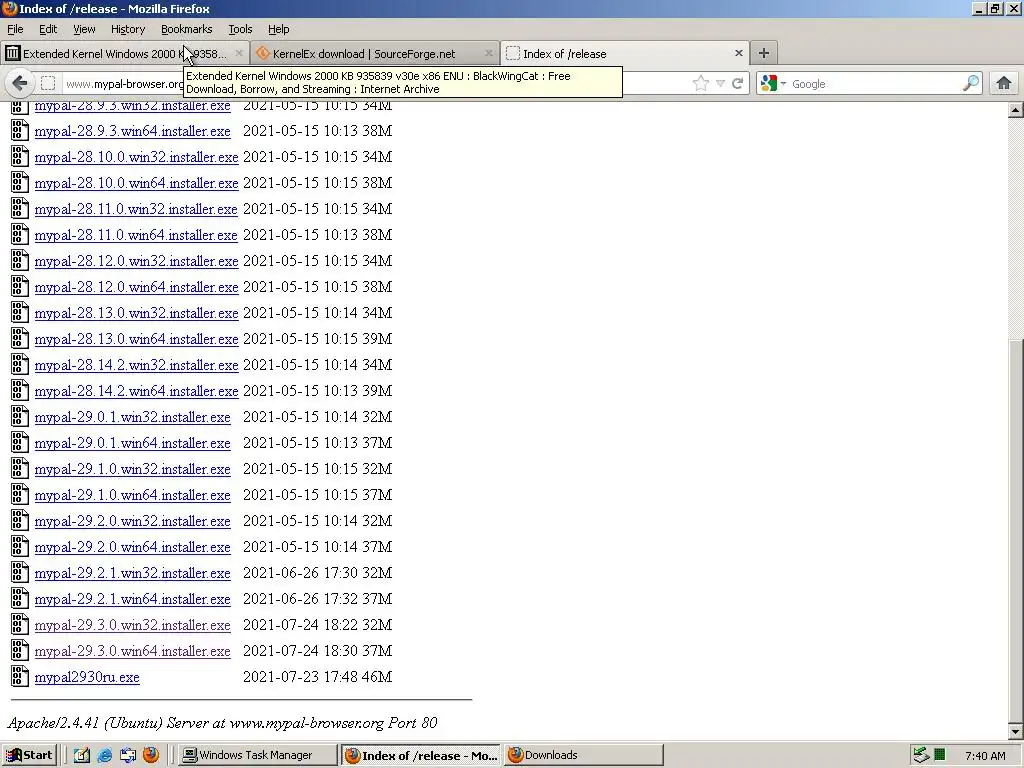Open the Edit menu
Image resolution: width=1024 pixels, height=768 pixels.
48,29
